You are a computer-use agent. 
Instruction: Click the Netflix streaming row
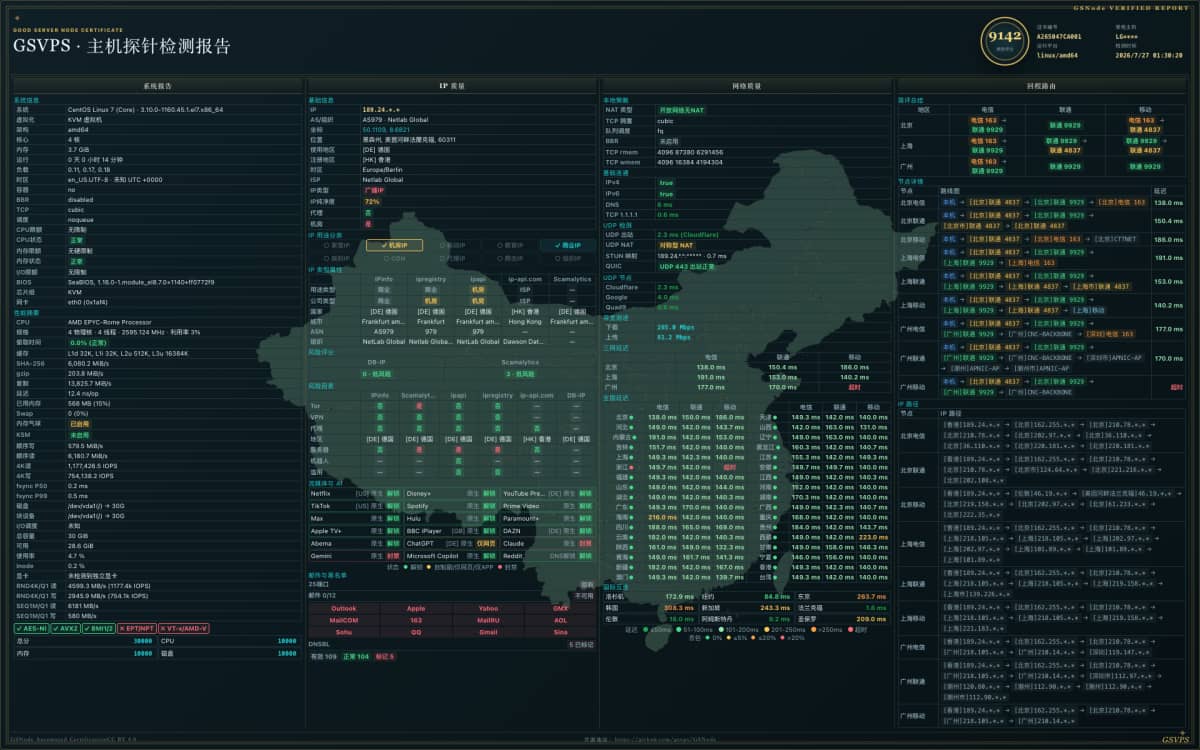pyautogui.click(x=355, y=493)
